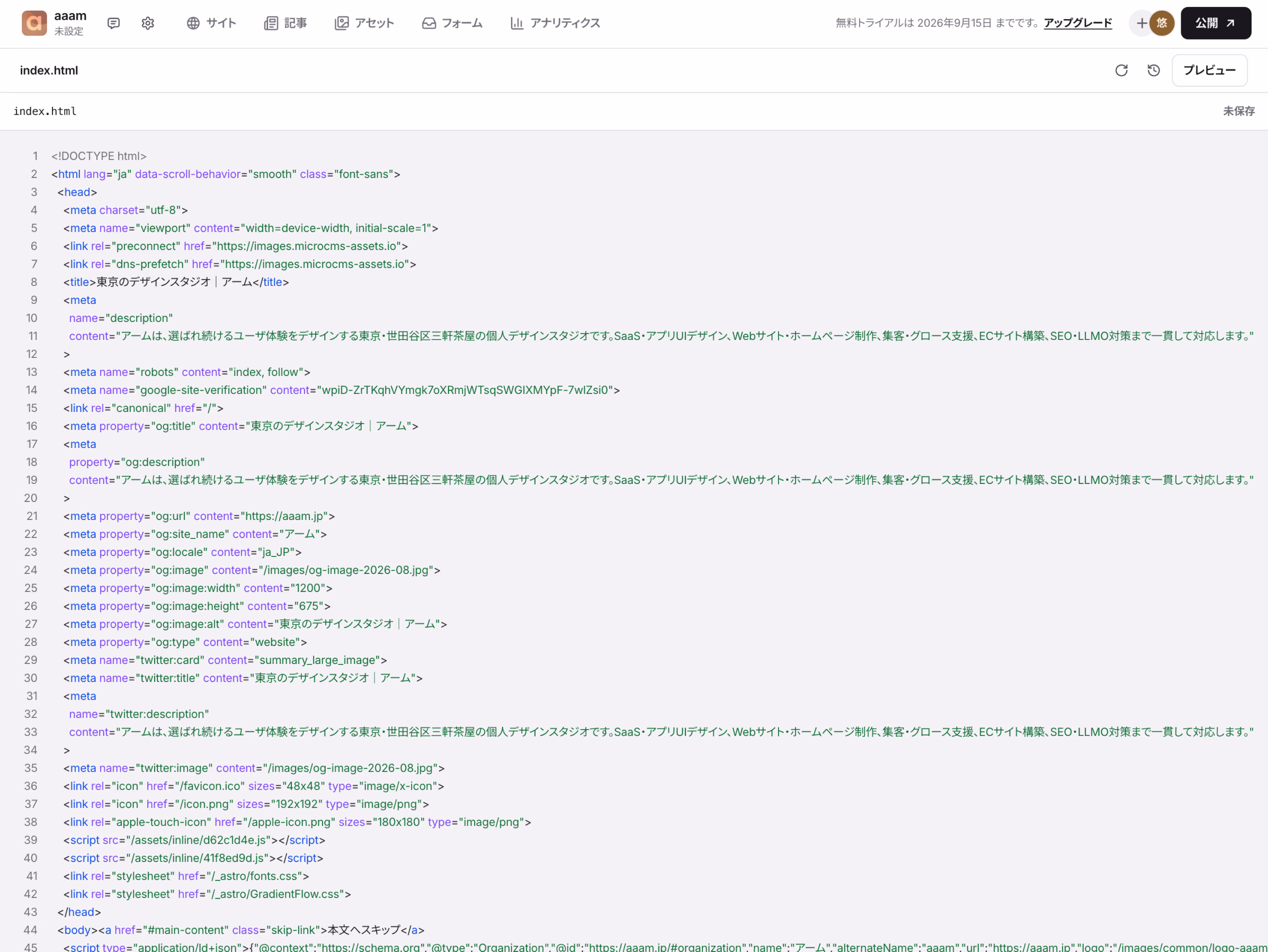The width and height of the screenshot is (1268, 952).
Task: Open the アナリティクス menu
Action: 555,23
